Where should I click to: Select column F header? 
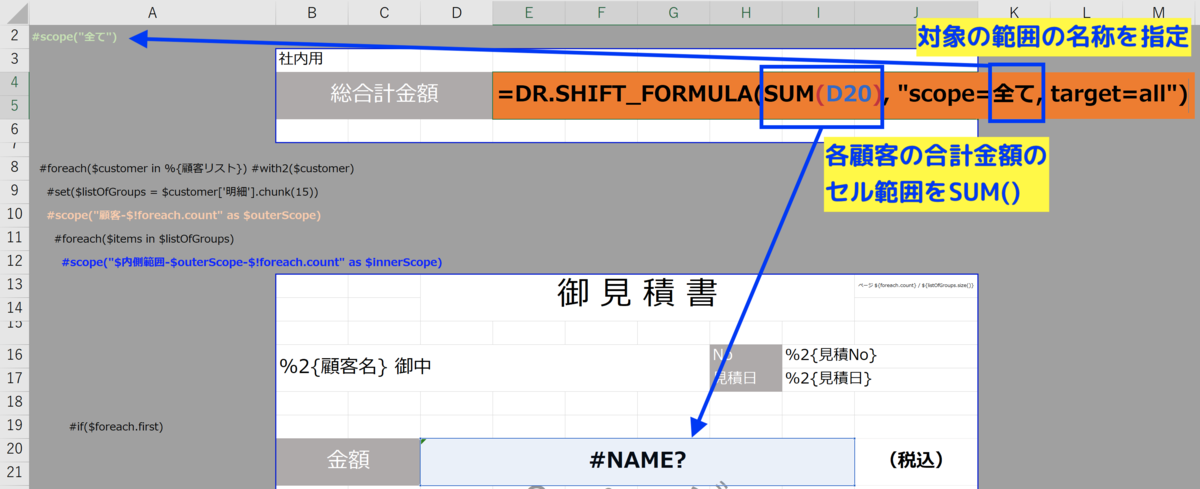click(601, 12)
